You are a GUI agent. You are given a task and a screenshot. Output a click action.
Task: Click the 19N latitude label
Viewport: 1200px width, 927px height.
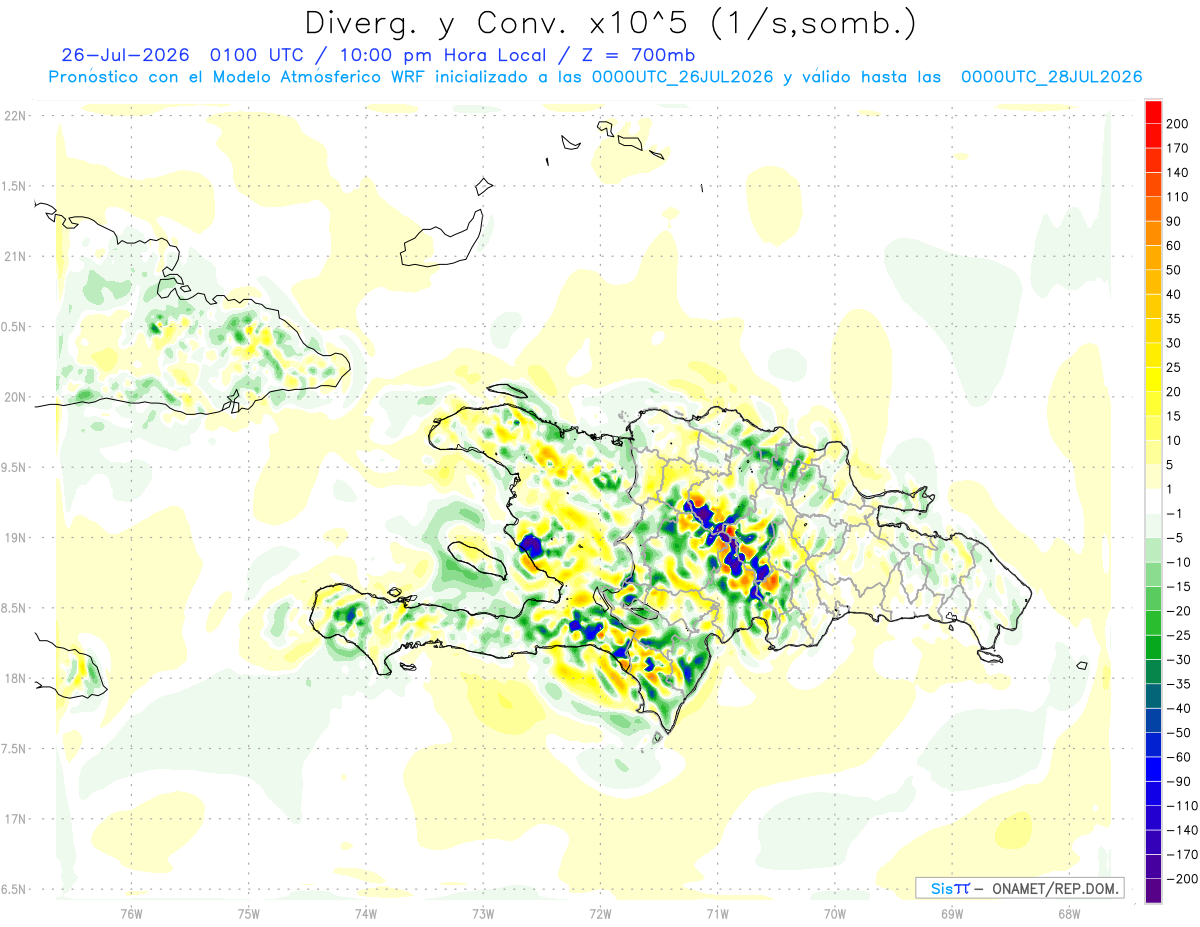pyautogui.click(x=14, y=538)
